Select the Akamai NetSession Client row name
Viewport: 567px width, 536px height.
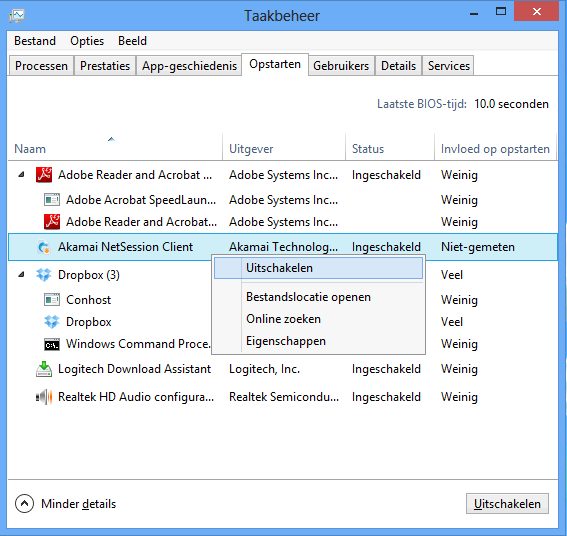pyautogui.click(x=125, y=247)
